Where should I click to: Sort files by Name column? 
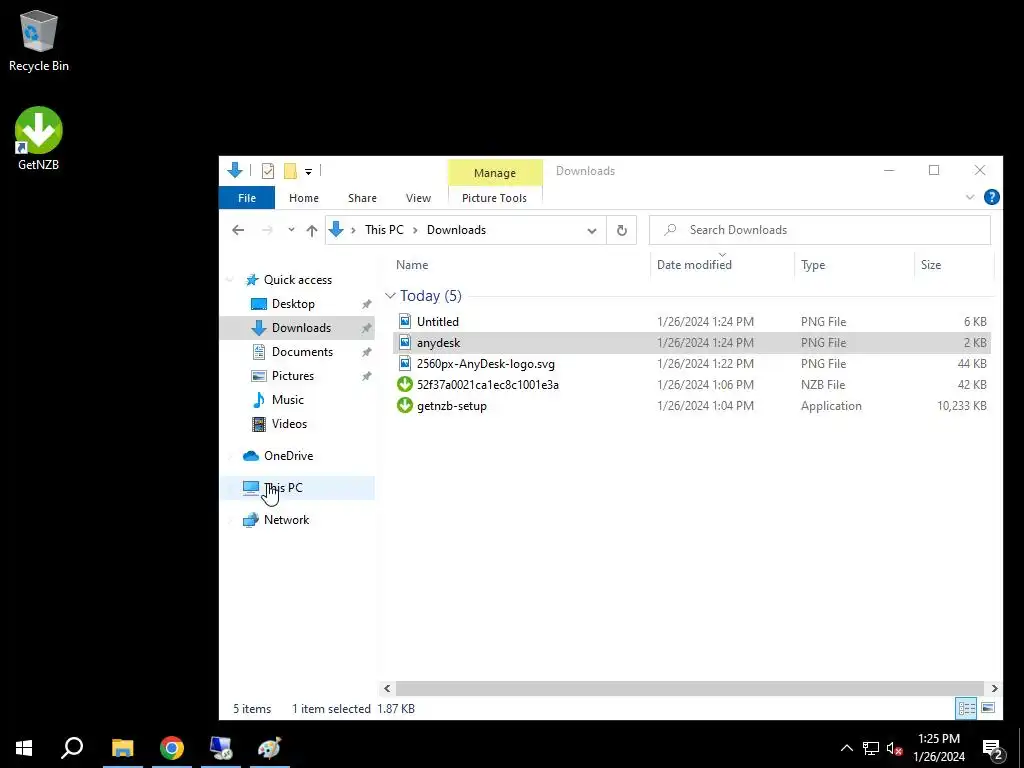tap(412, 264)
